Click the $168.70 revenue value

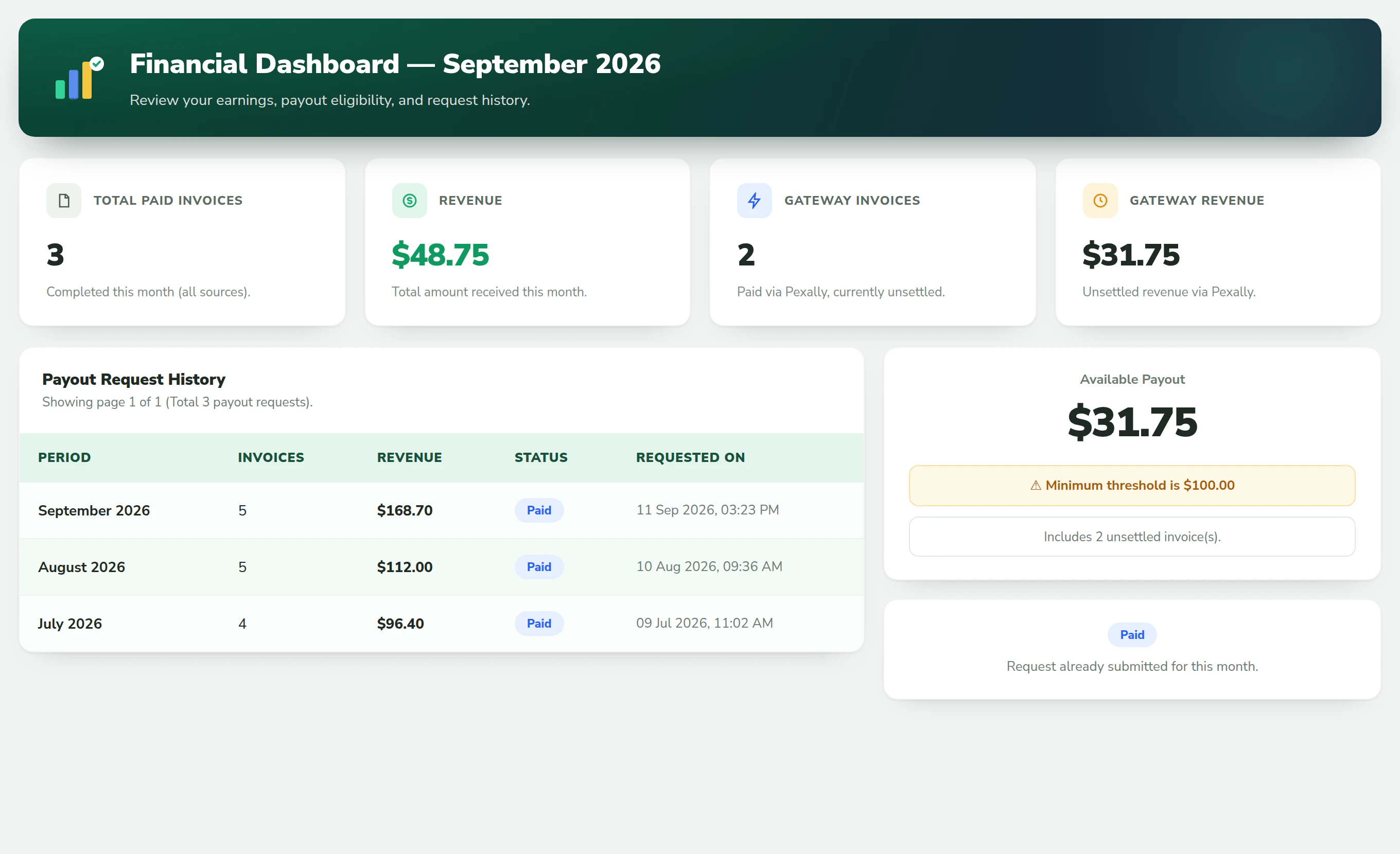click(x=405, y=510)
